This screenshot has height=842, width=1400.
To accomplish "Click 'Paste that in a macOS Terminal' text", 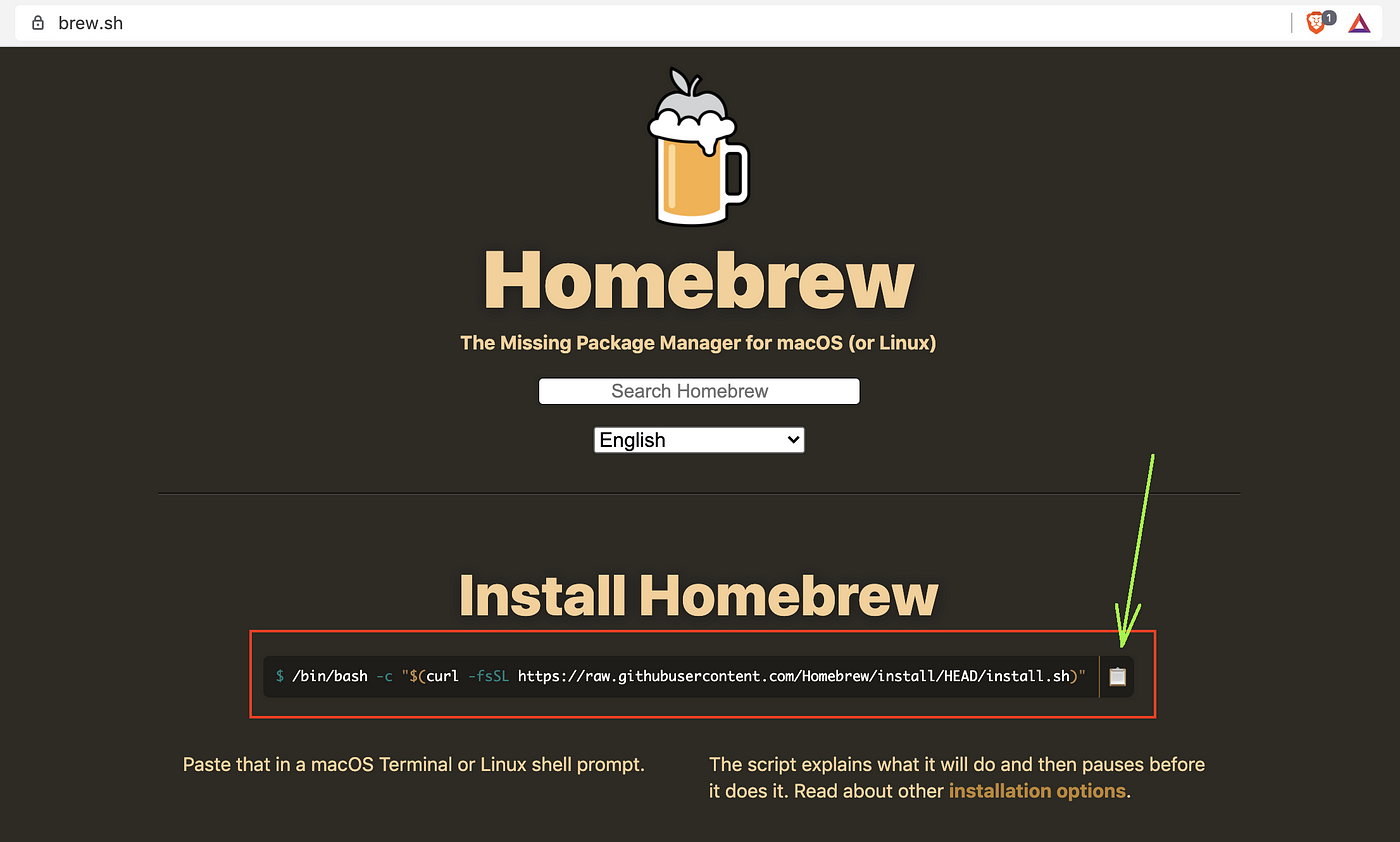I will pos(413,765).
